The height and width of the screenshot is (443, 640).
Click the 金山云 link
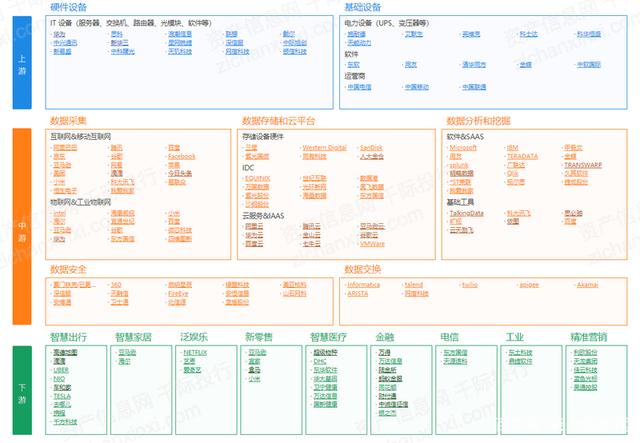[311, 235]
